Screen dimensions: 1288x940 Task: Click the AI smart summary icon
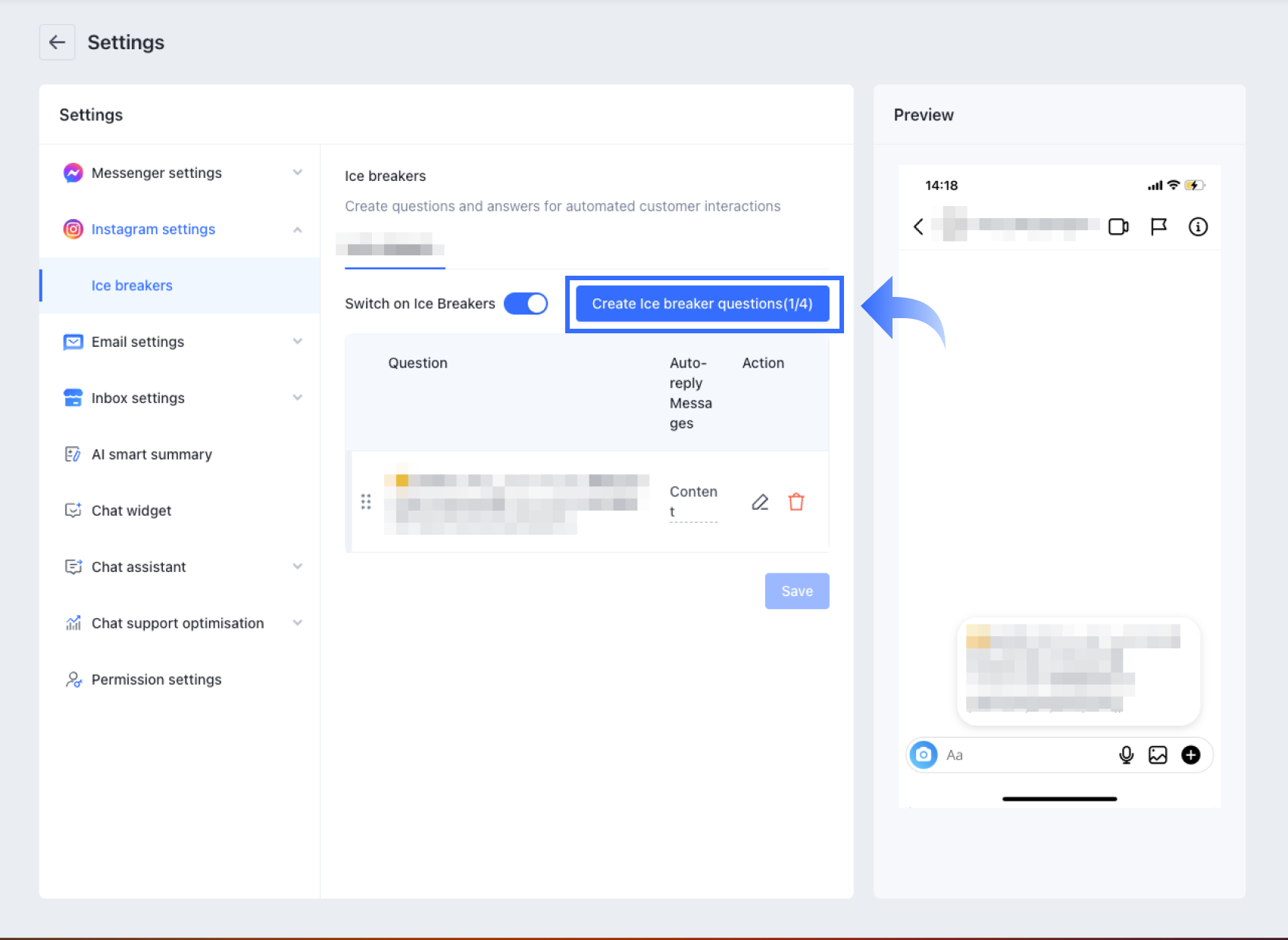pos(73,454)
